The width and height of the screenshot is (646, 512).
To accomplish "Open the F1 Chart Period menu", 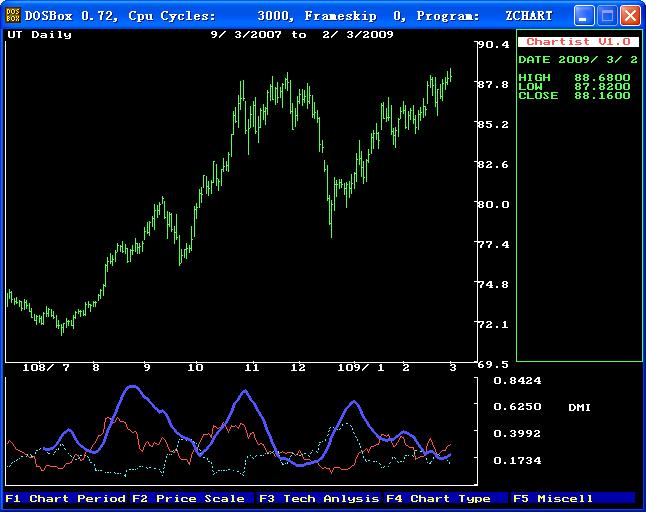I will pos(66,498).
